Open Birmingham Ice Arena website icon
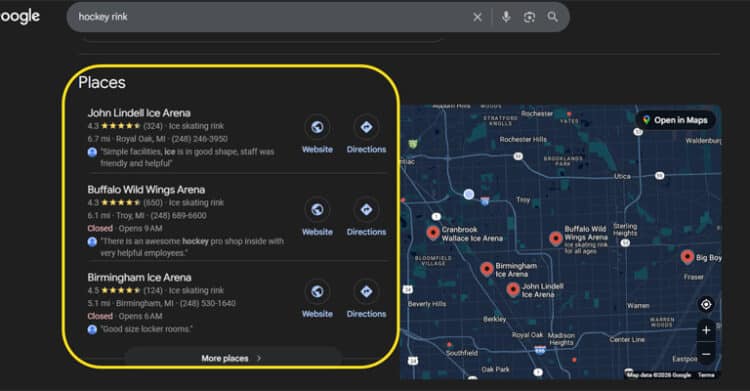Screen dimensions: 750x391 pyautogui.click(x=317, y=292)
